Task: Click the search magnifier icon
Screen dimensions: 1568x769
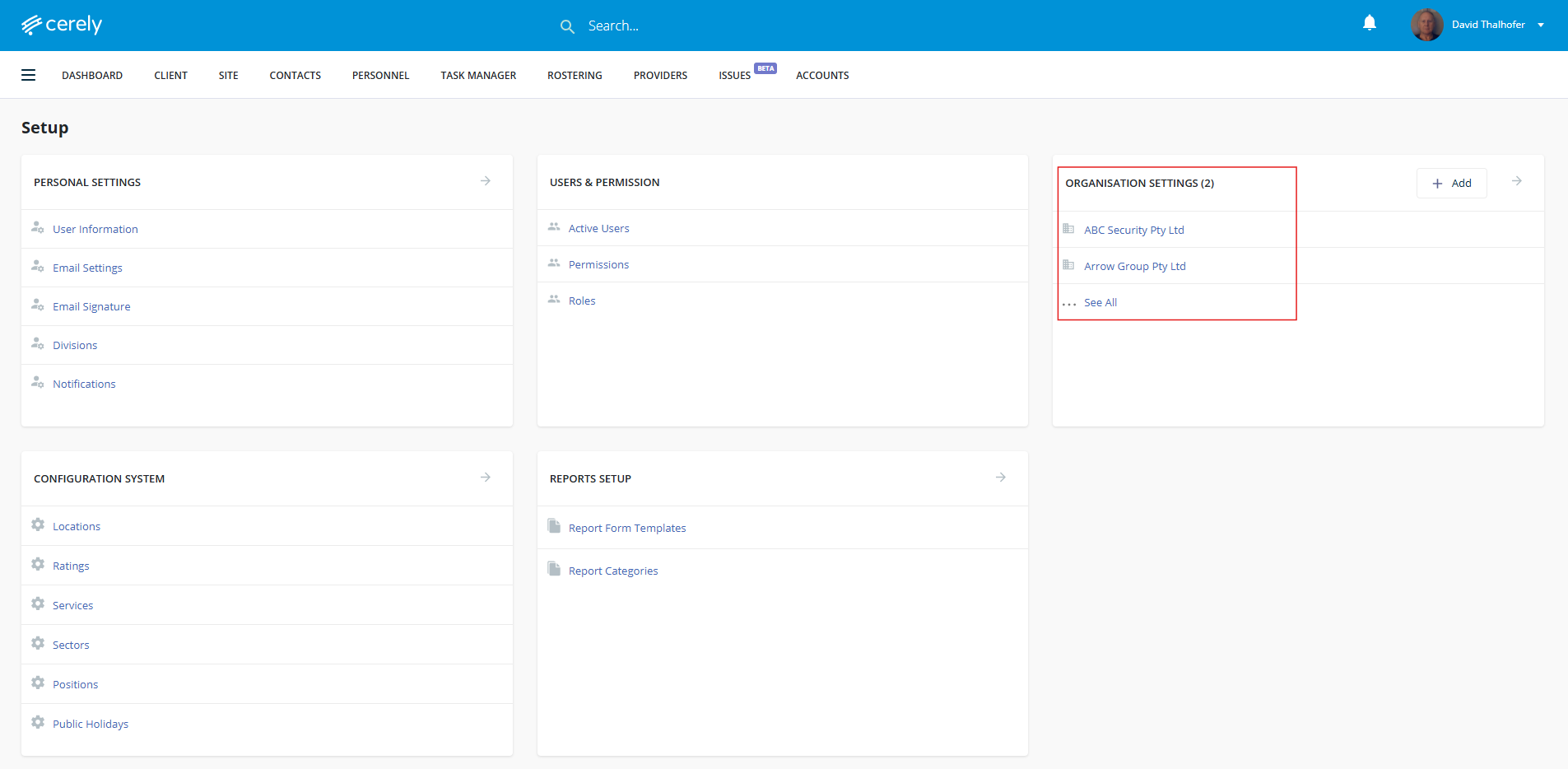Action: click(x=567, y=26)
